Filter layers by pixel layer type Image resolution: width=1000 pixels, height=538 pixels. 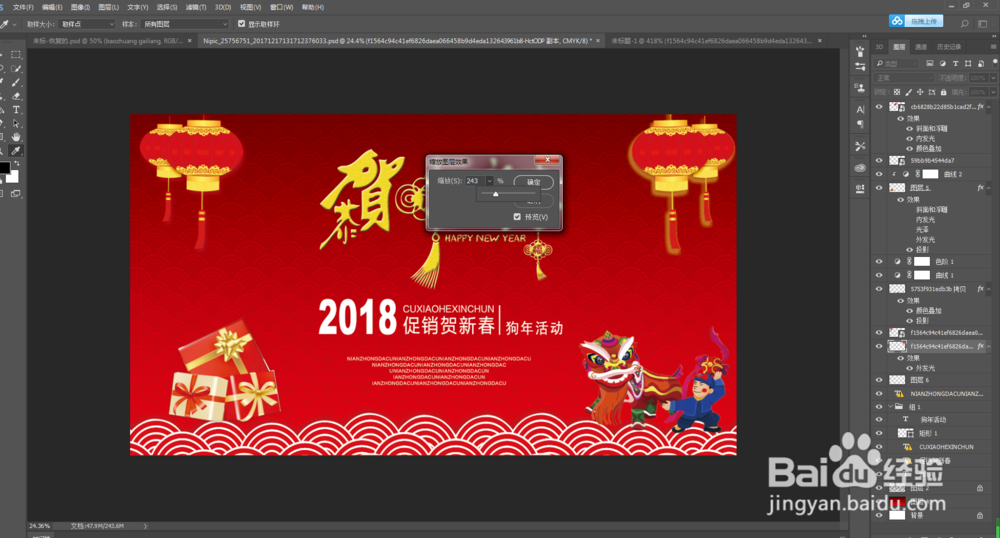click(x=930, y=63)
